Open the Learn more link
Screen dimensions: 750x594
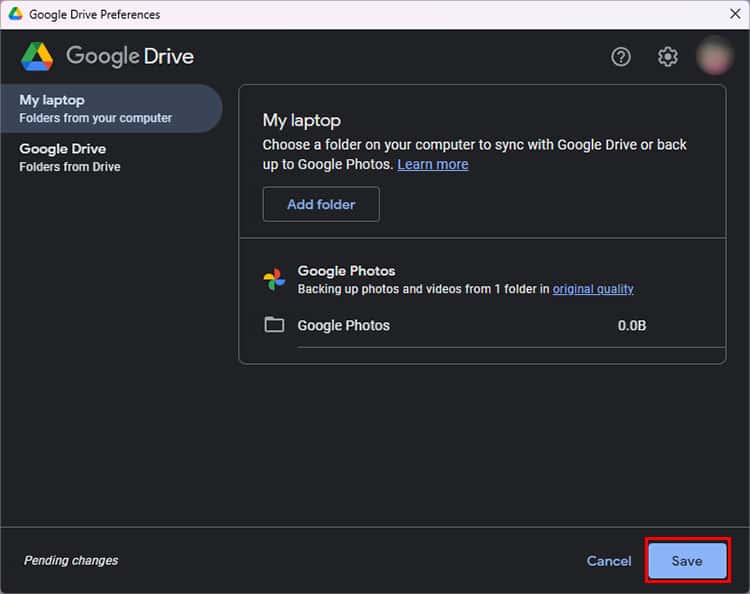pyautogui.click(x=432, y=164)
